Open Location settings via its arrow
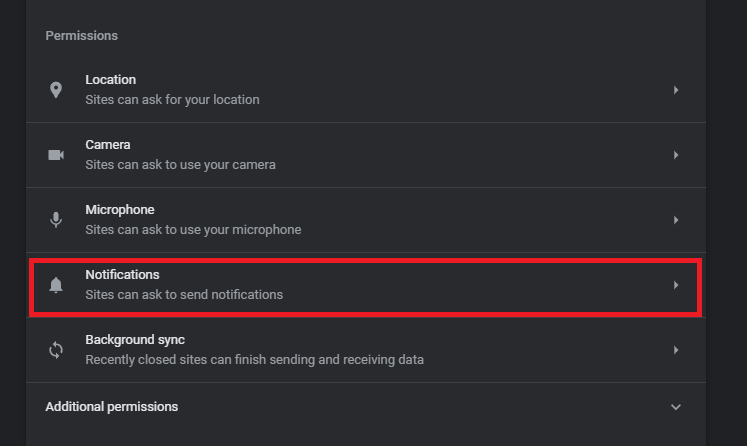Image resolution: width=747 pixels, height=446 pixels. [676, 90]
